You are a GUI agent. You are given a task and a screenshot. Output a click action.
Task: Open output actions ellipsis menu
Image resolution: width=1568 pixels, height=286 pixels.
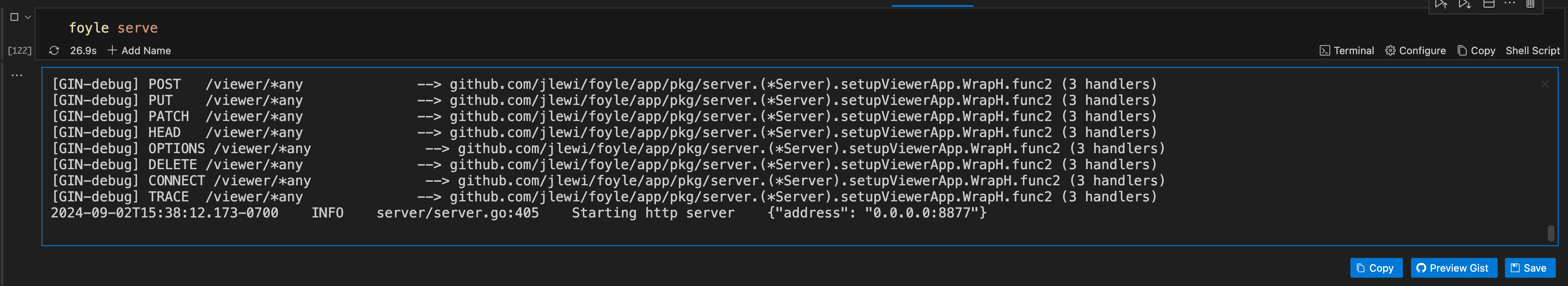[x=17, y=76]
